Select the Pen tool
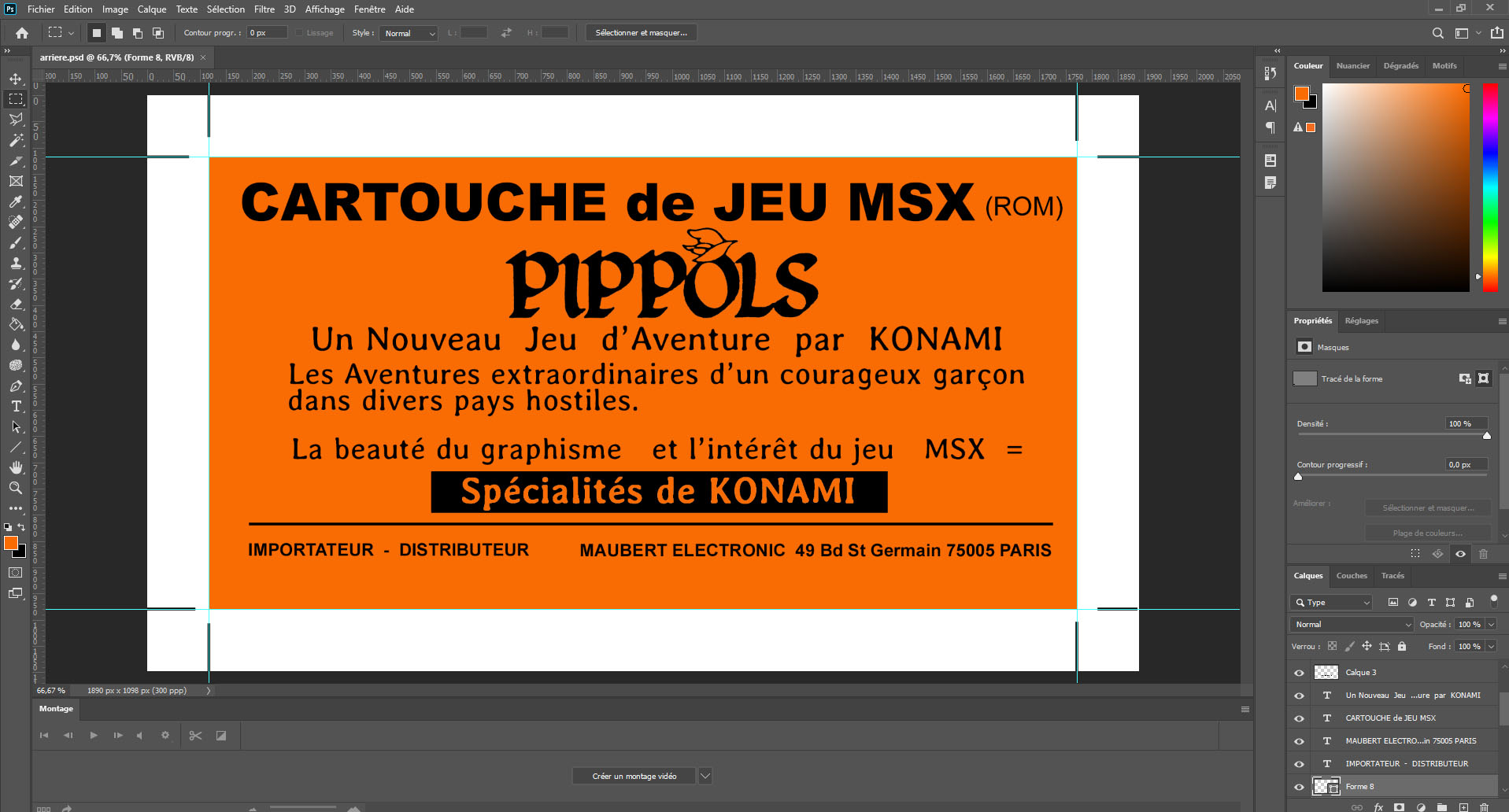This screenshot has height=812, width=1509. [16, 386]
